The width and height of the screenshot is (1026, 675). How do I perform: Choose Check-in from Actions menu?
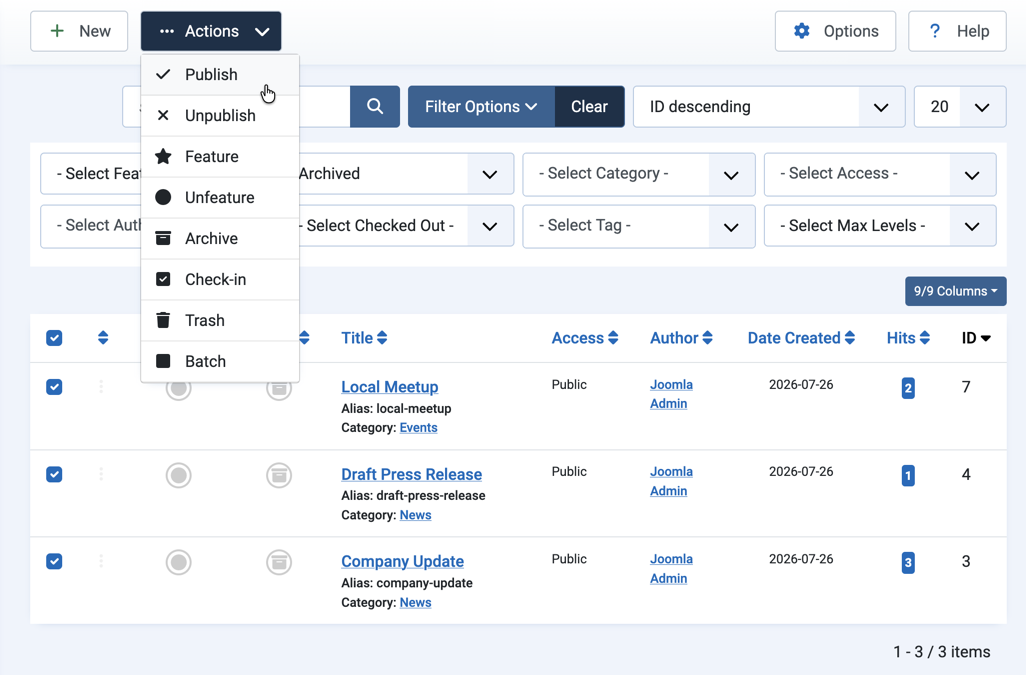(x=220, y=280)
